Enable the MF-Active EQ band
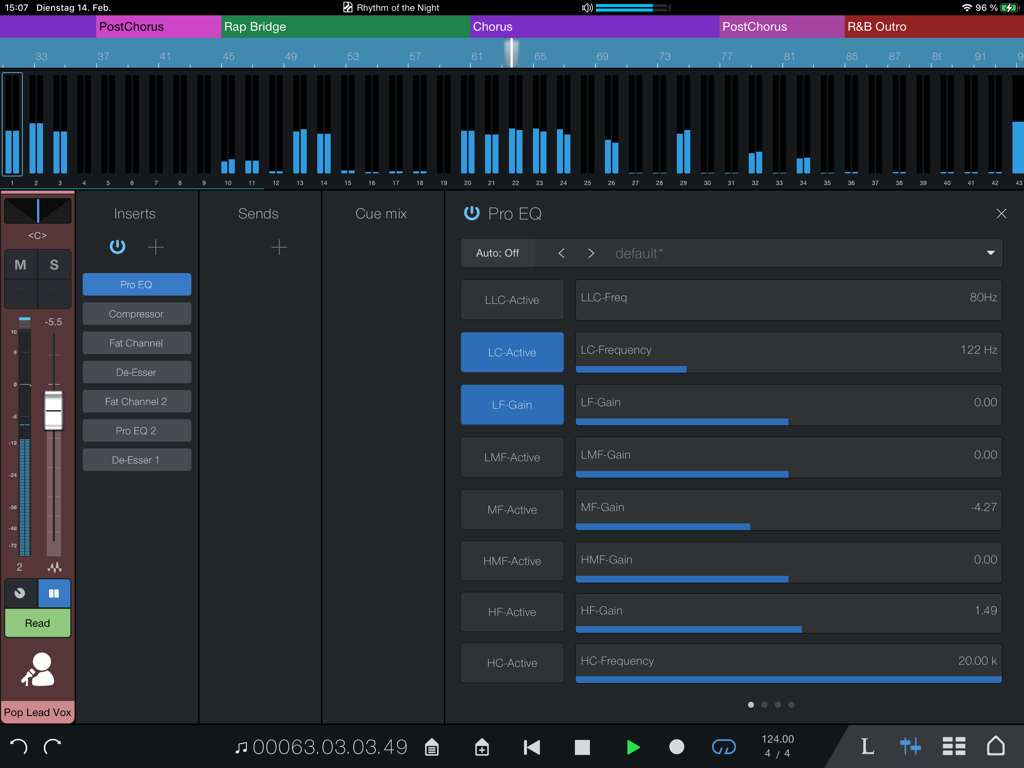Viewport: 1024px width, 768px height. (511, 509)
